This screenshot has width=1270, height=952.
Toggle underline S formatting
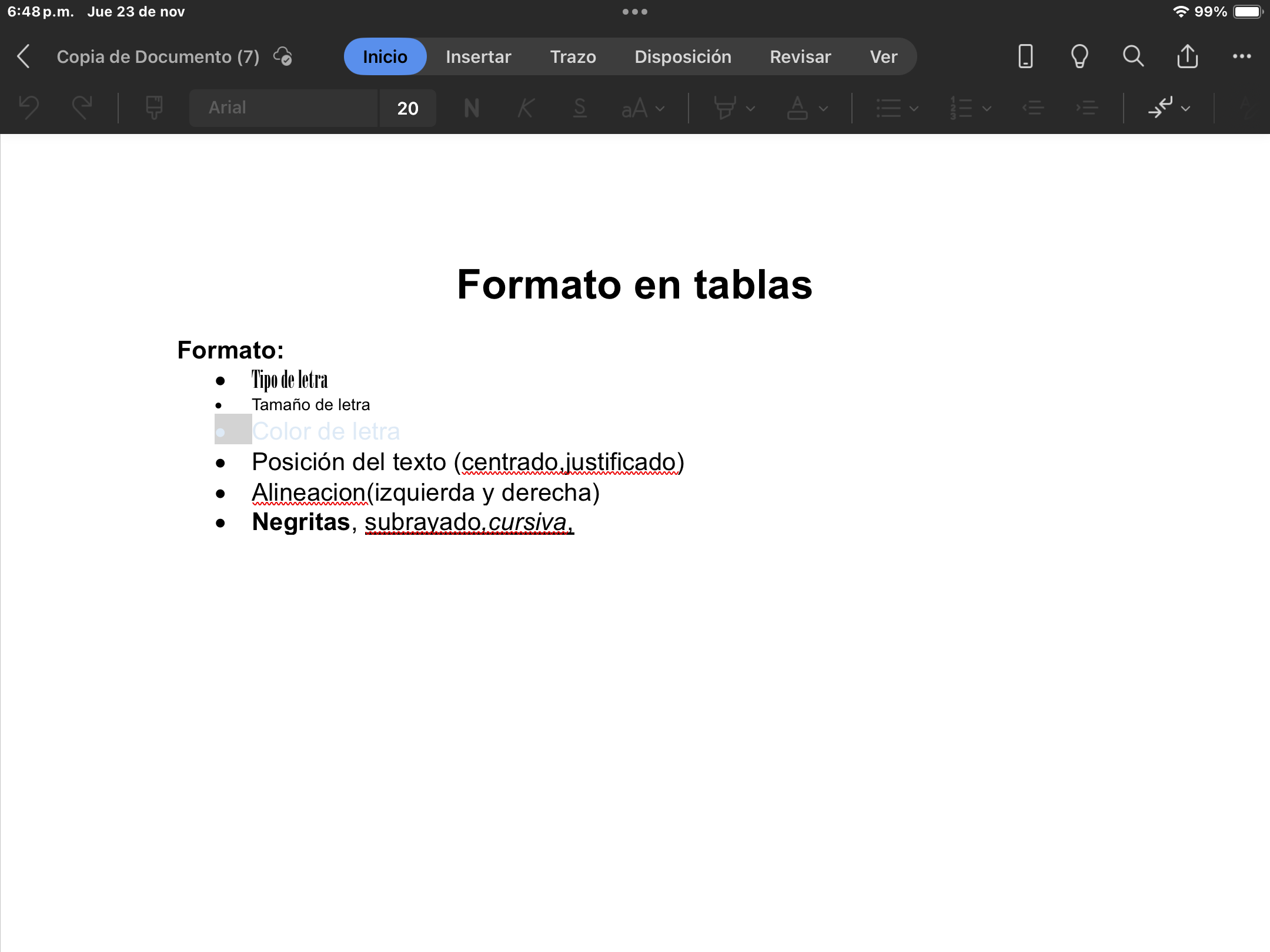click(580, 108)
